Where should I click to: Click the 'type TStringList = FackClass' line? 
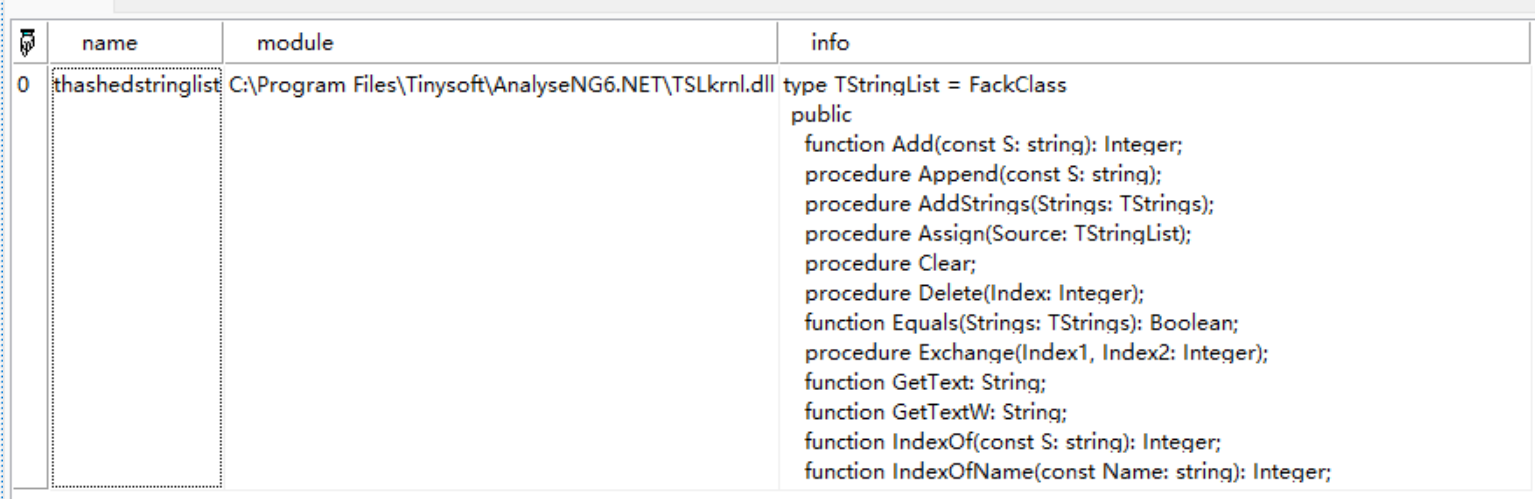(925, 86)
